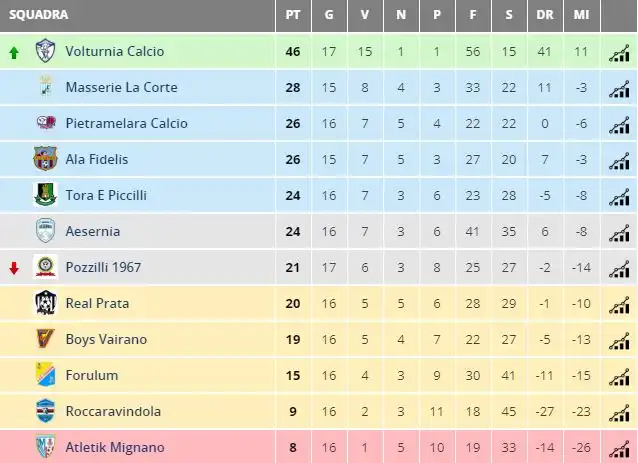The height and width of the screenshot is (463, 638).
Task: Click Ala Fidelis team crest
Action: click(45, 159)
